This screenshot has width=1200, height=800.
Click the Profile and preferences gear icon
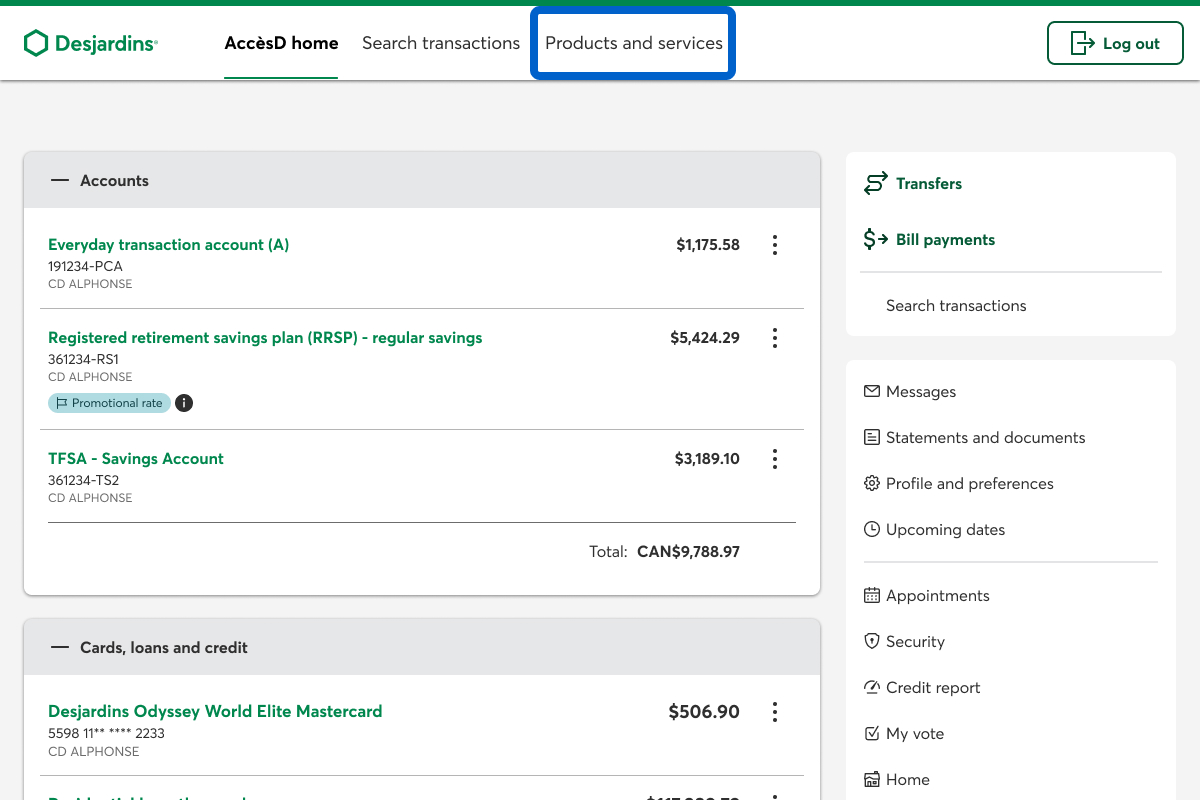871,484
